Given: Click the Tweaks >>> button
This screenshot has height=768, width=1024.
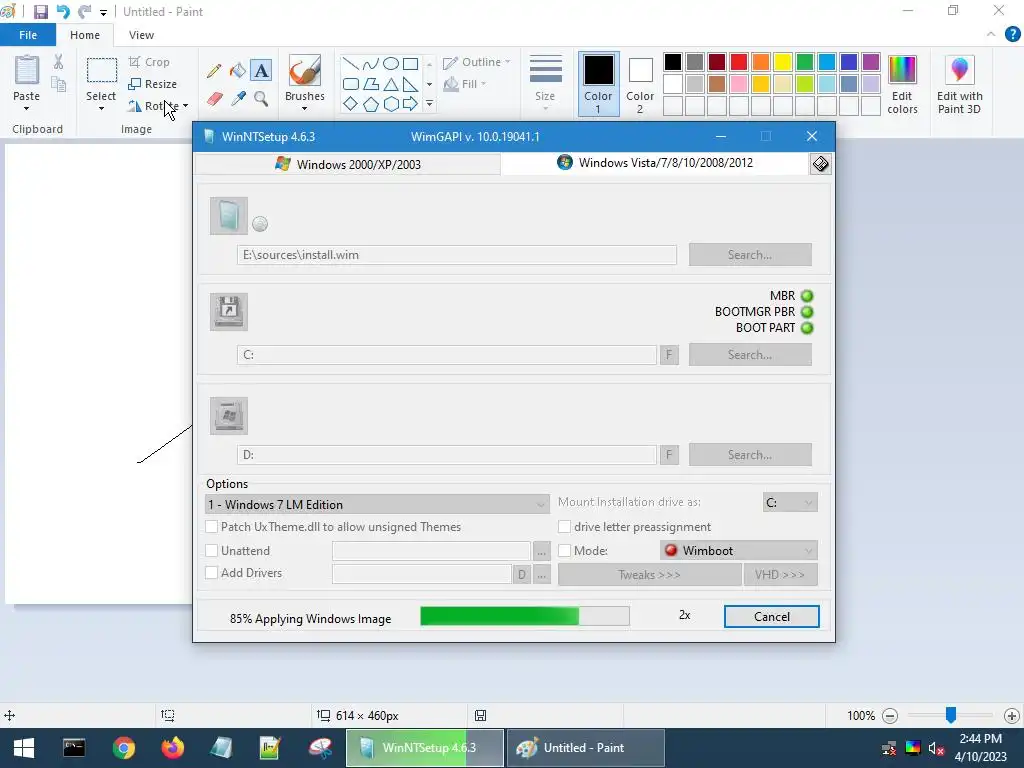Looking at the screenshot, I should pyautogui.click(x=649, y=575).
